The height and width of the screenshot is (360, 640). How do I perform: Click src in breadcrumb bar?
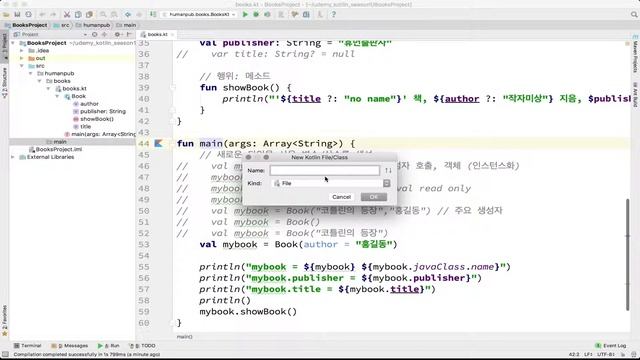click(x=62, y=25)
